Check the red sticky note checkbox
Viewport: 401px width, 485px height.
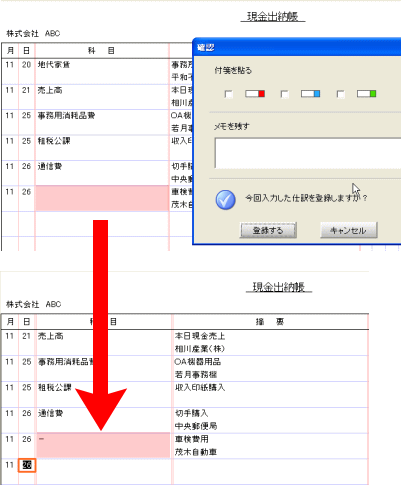coord(229,94)
